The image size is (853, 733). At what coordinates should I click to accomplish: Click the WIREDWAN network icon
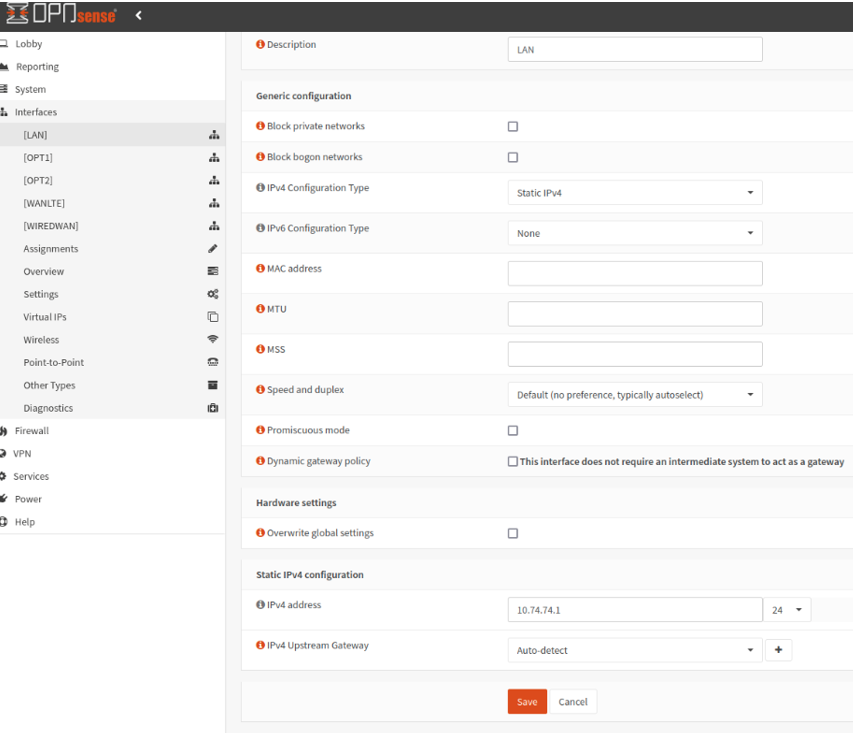coord(214,226)
